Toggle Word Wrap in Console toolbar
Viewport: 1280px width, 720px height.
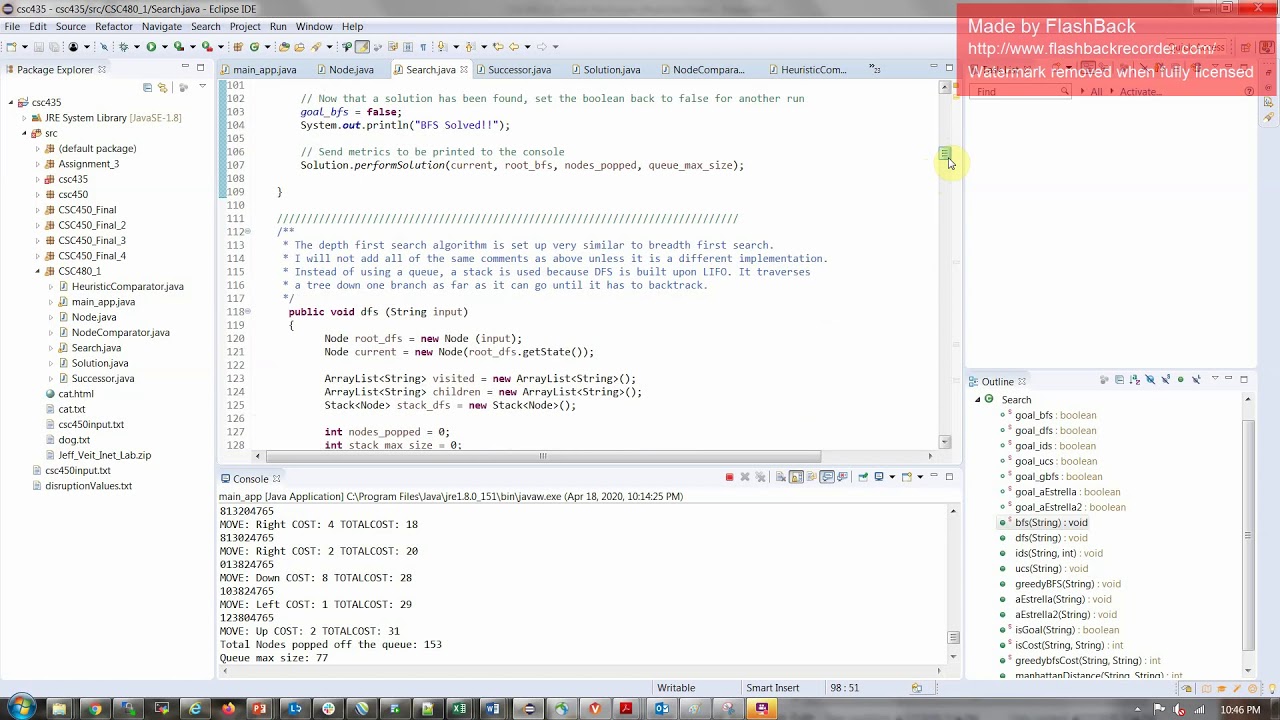point(811,477)
